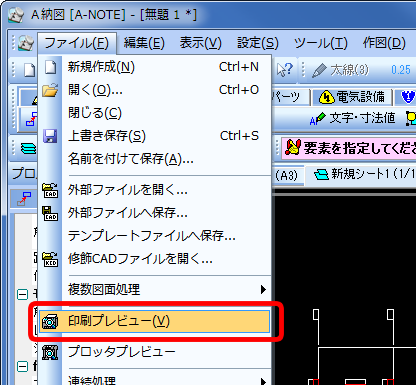Expand the 連結処理 submenu arrow
Image resolution: width=416 pixels, height=385 pixels.
click(x=263, y=381)
